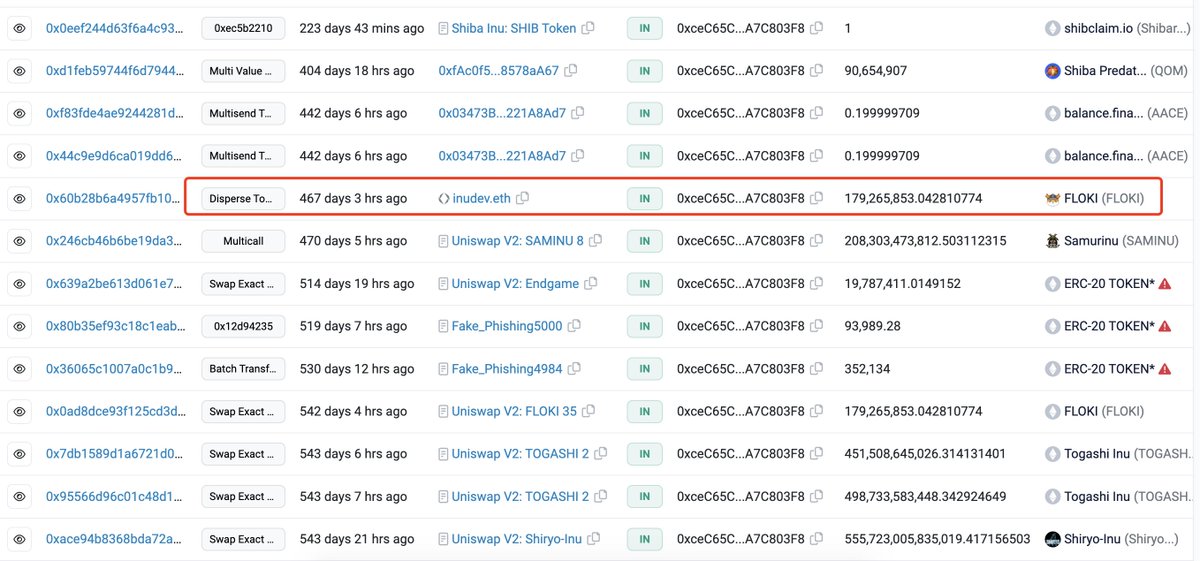This screenshot has height=561, width=1200.
Task: Click the Shiryo-Inu token logo icon
Action: [1052, 539]
